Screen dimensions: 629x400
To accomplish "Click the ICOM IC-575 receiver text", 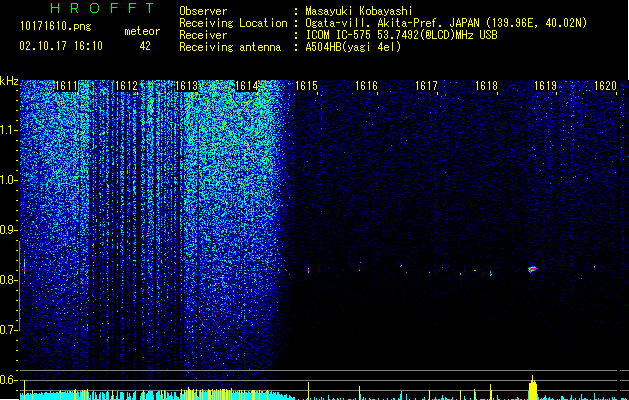I will point(401,35).
